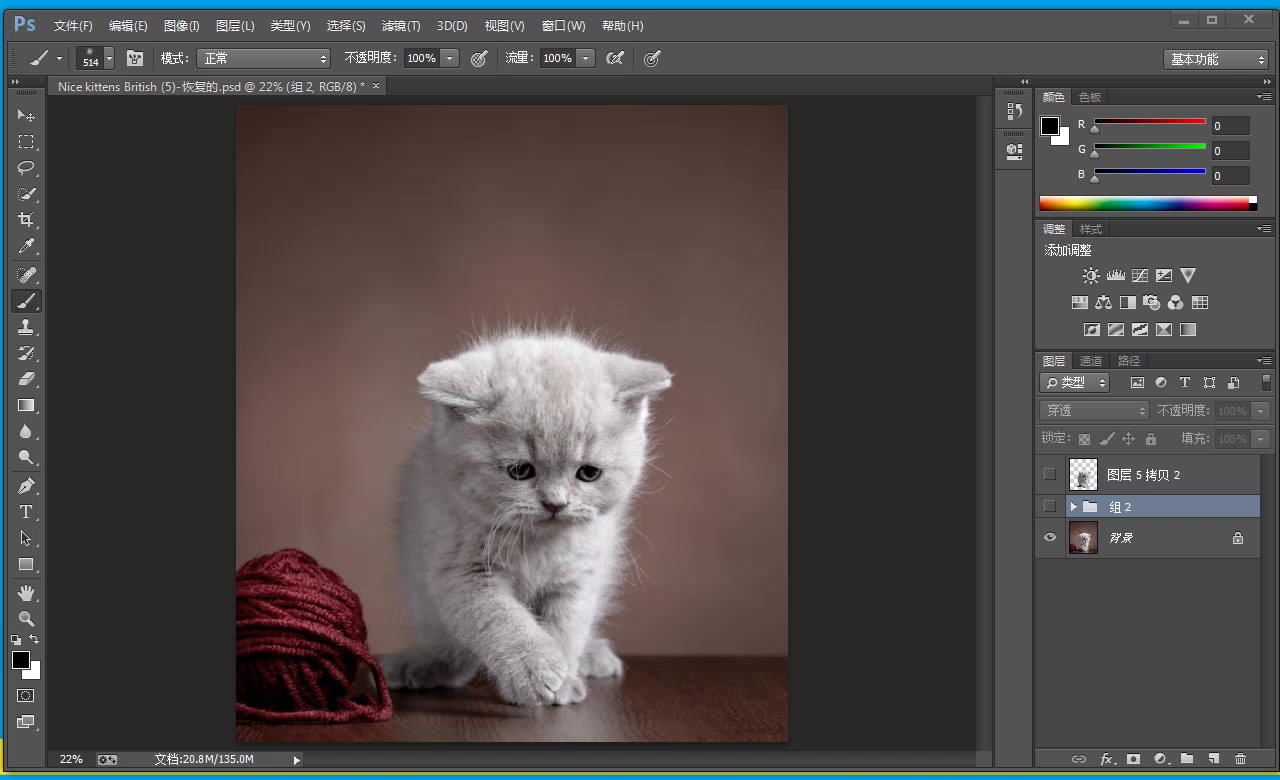Add Brightness/Contrast adjustment
Image resolution: width=1280 pixels, height=780 pixels.
pos(1091,276)
